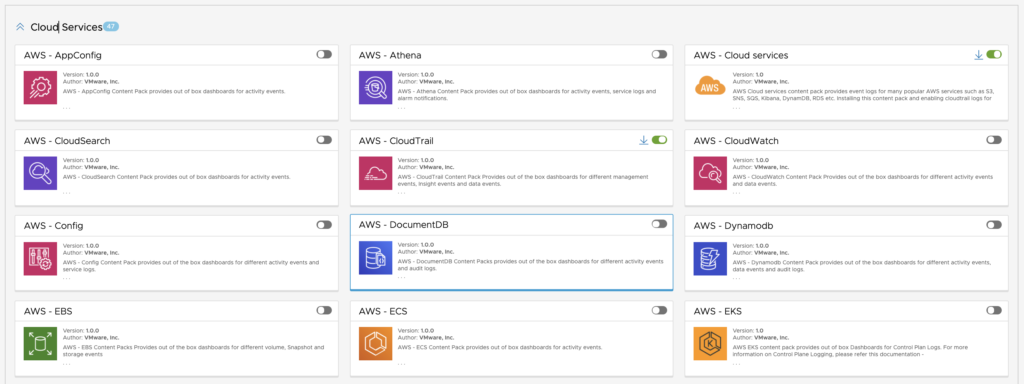The width and height of the screenshot is (1024, 384).
Task: Turn off the AWS - CloudTrail toggle
Action: coord(659,139)
